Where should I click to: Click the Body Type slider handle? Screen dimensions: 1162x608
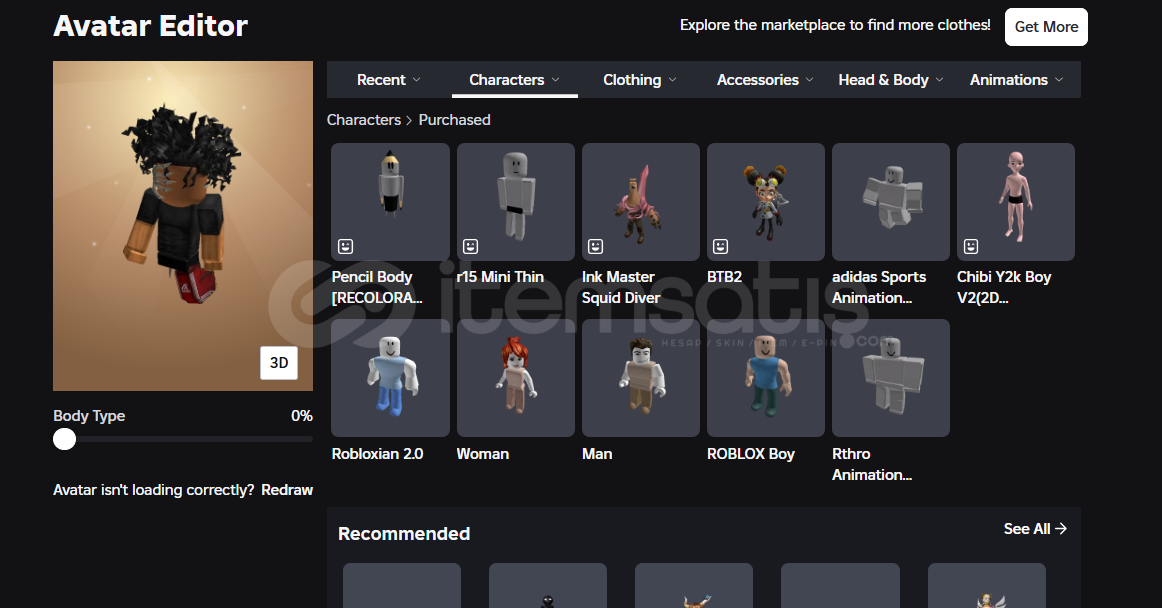(64, 439)
